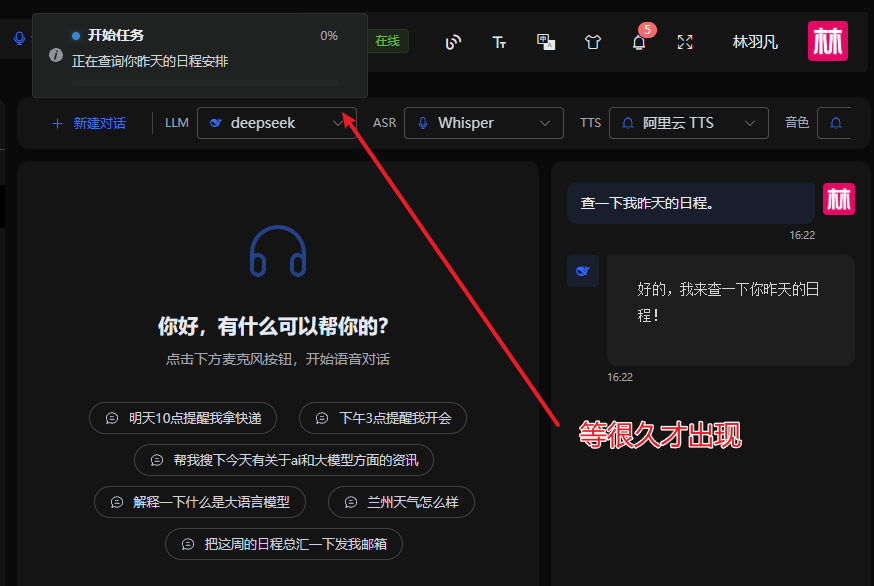874x586 pixels.
Task: Click the chevron arrow of Whisper dropdown
Action: [545, 123]
